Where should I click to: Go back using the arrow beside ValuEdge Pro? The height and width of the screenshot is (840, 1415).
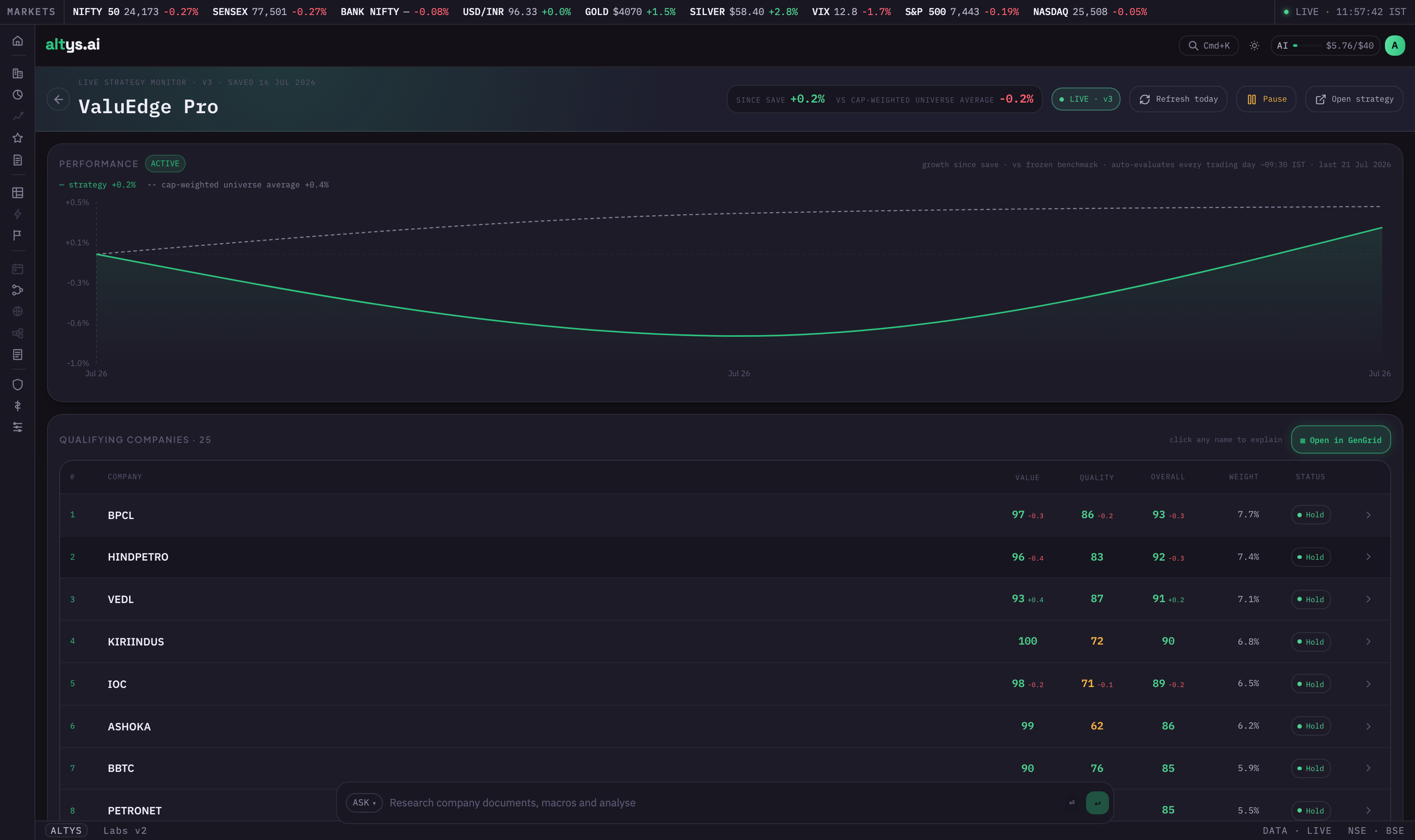point(58,99)
